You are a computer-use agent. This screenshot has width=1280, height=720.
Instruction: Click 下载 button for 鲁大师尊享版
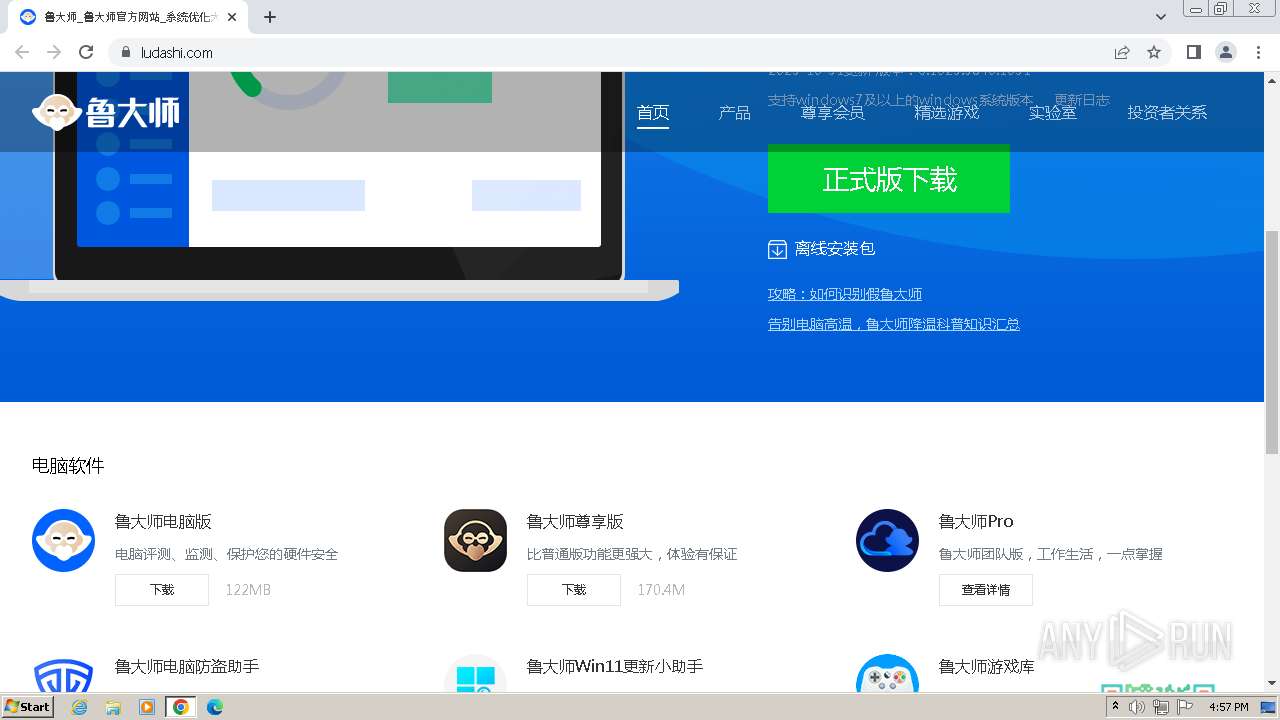pos(574,590)
